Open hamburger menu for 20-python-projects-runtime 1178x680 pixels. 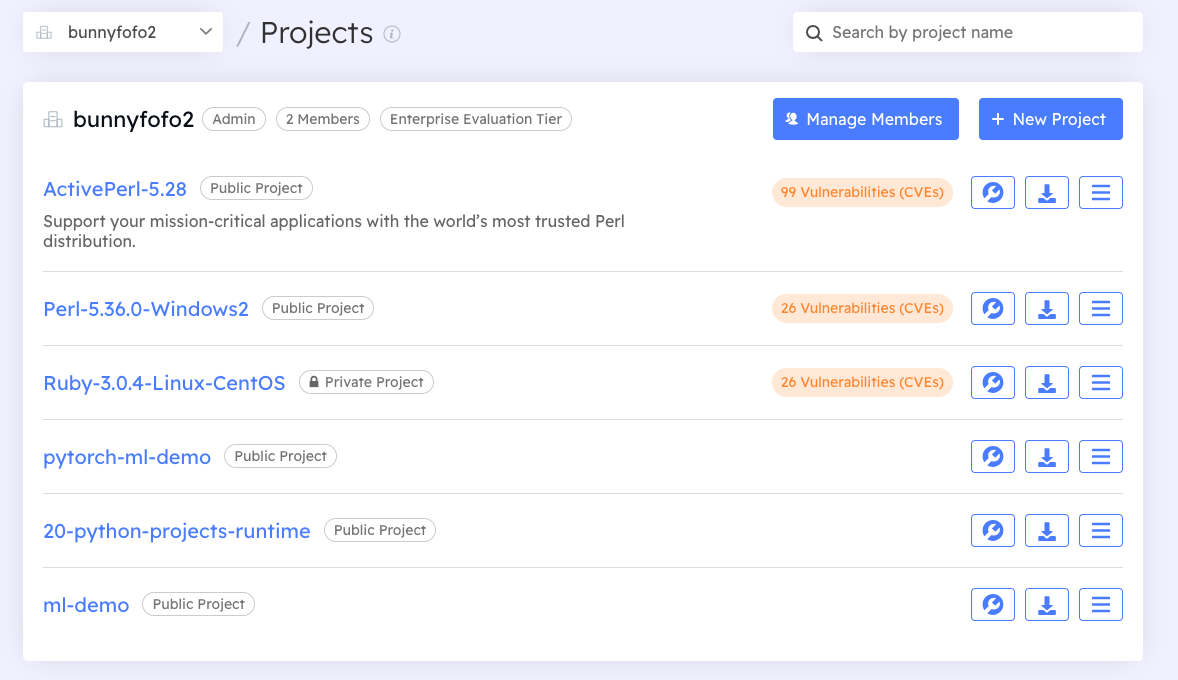pyautogui.click(x=1100, y=530)
